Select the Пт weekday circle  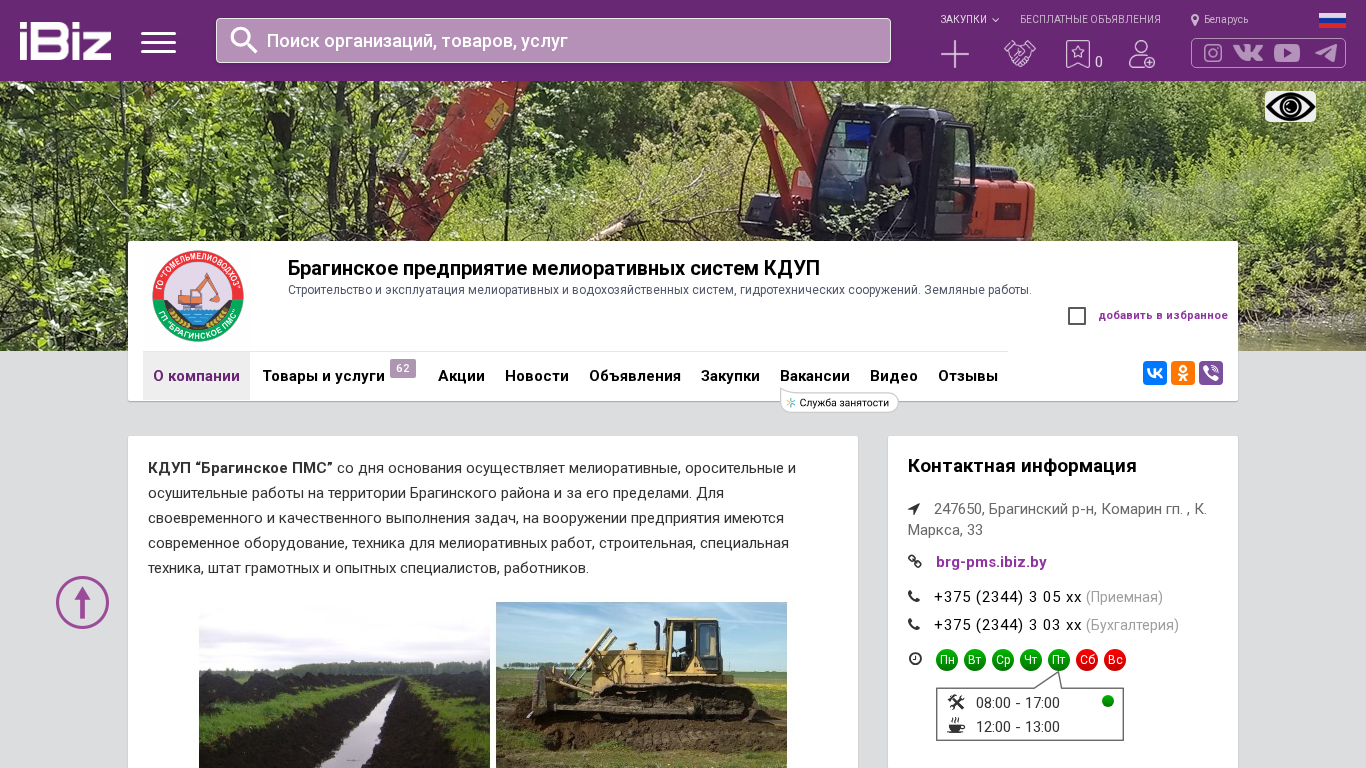tap(1059, 660)
